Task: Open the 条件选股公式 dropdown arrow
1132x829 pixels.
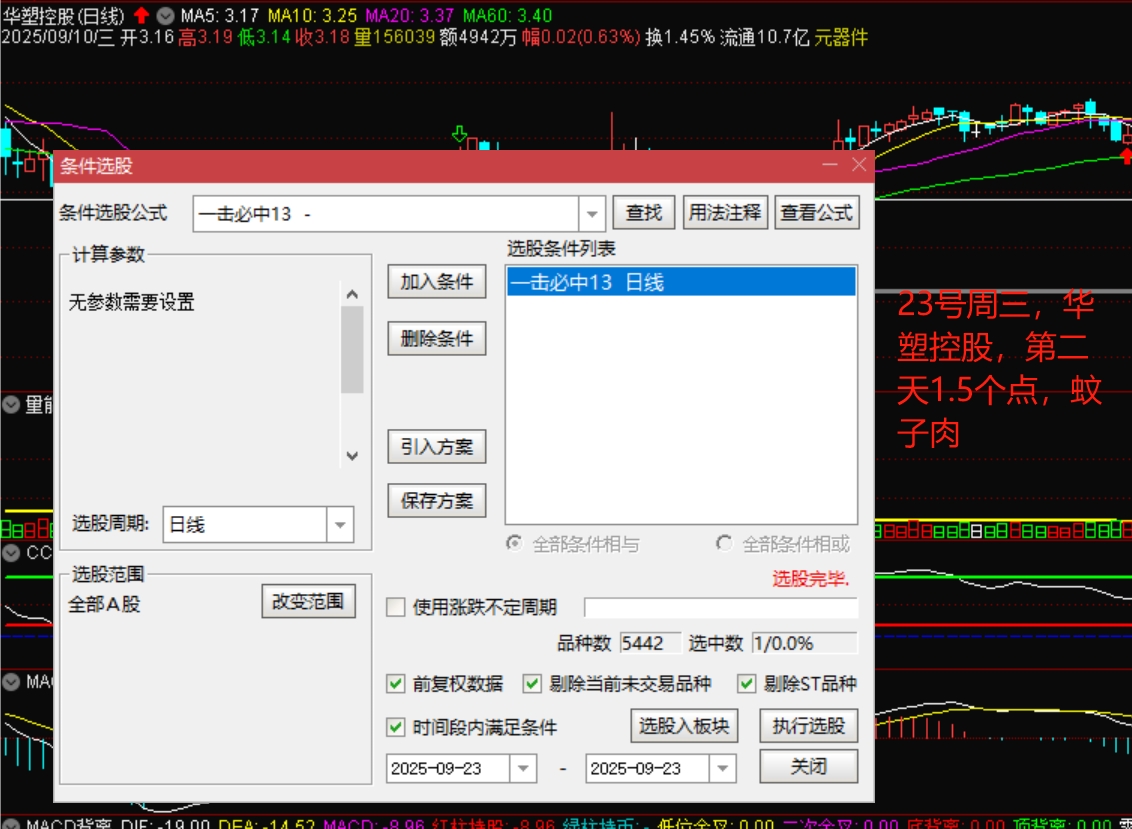Action: point(591,214)
